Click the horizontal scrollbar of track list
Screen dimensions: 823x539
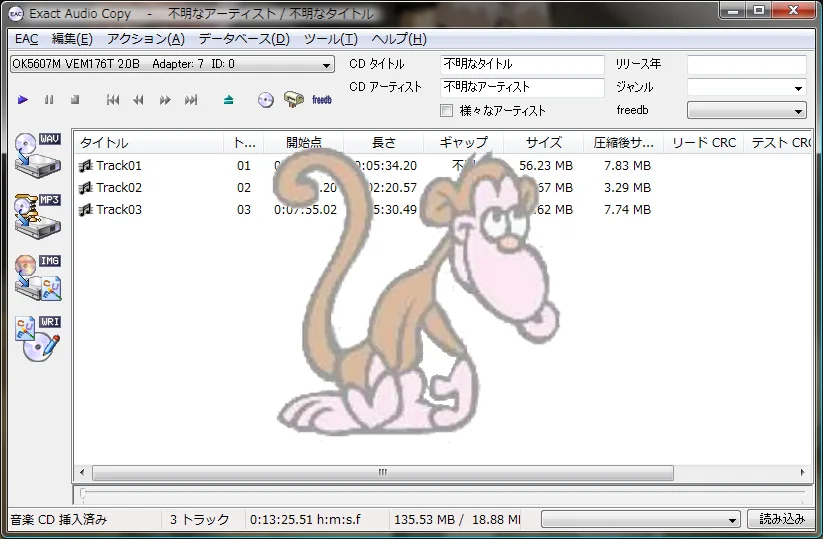pos(380,472)
